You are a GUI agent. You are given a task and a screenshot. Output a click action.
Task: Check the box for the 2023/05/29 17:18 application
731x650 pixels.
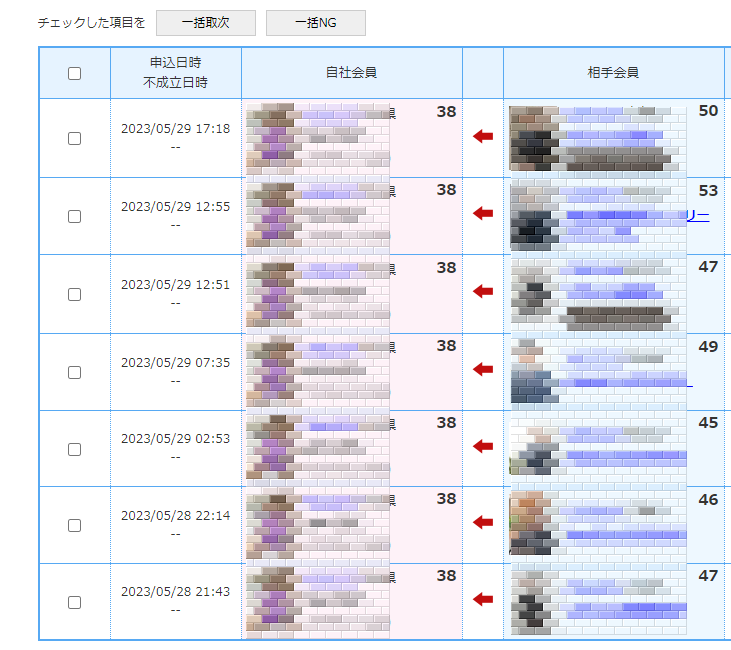74,138
